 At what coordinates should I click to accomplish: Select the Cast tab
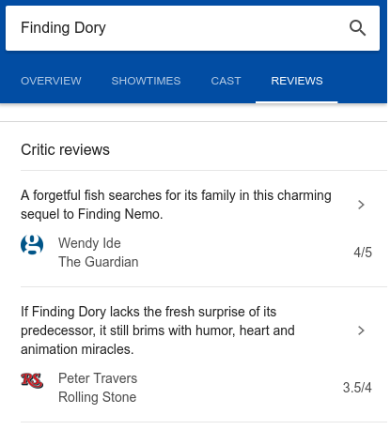[226, 81]
